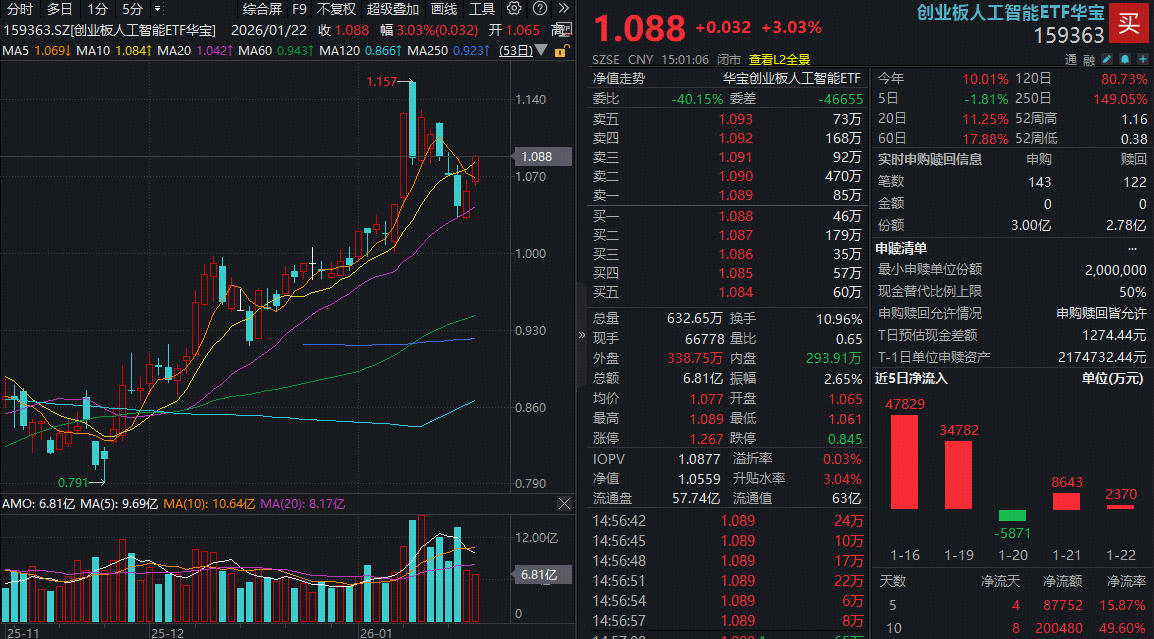Open the 工具 tools entry in the toolbar
Viewport: 1154px width, 639px height.
pos(480,9)
